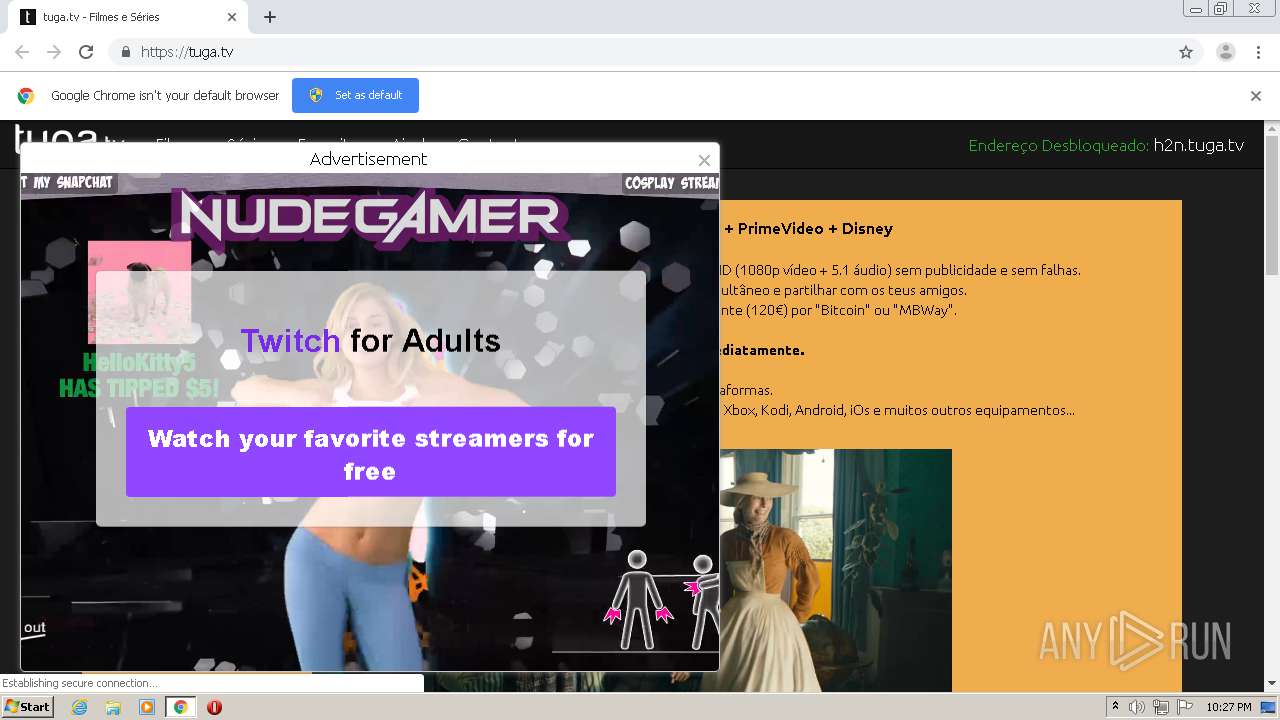Viewport: 1280px width, 720px height.
Task: Open the red Opera taskbar icon
Action: click(214, 707)
